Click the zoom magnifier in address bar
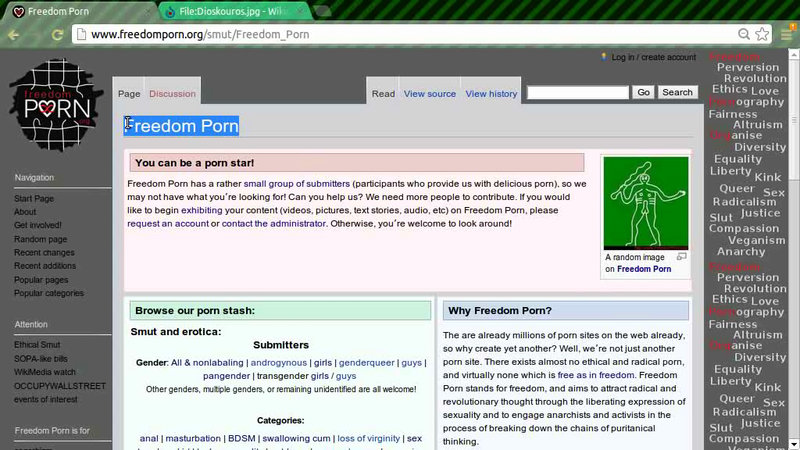Image resolution: width=800 pixels, height=450 pixels. (744, 34)
